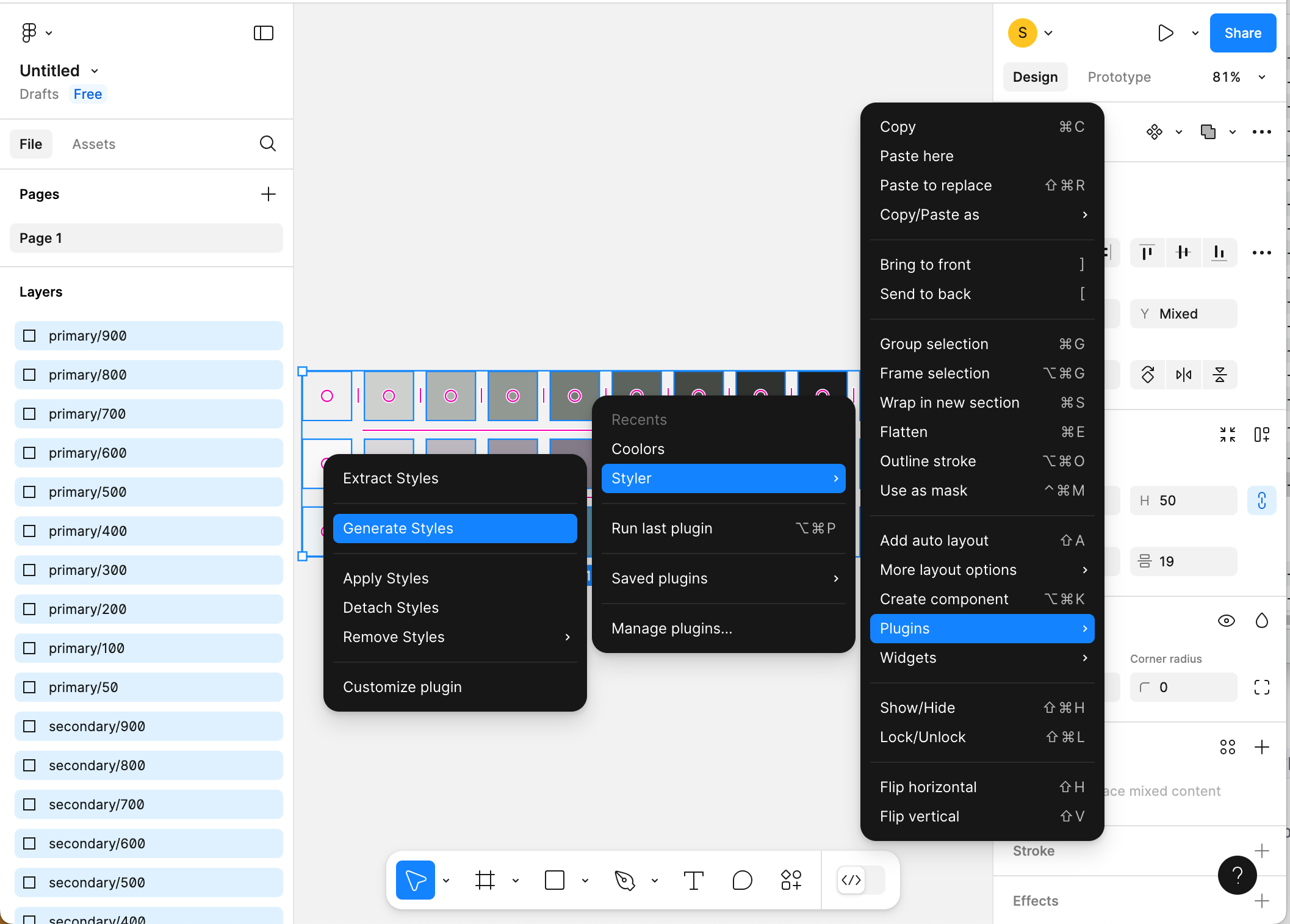
Task: Switch to the Prototype tab
Action: (1119, 77)
